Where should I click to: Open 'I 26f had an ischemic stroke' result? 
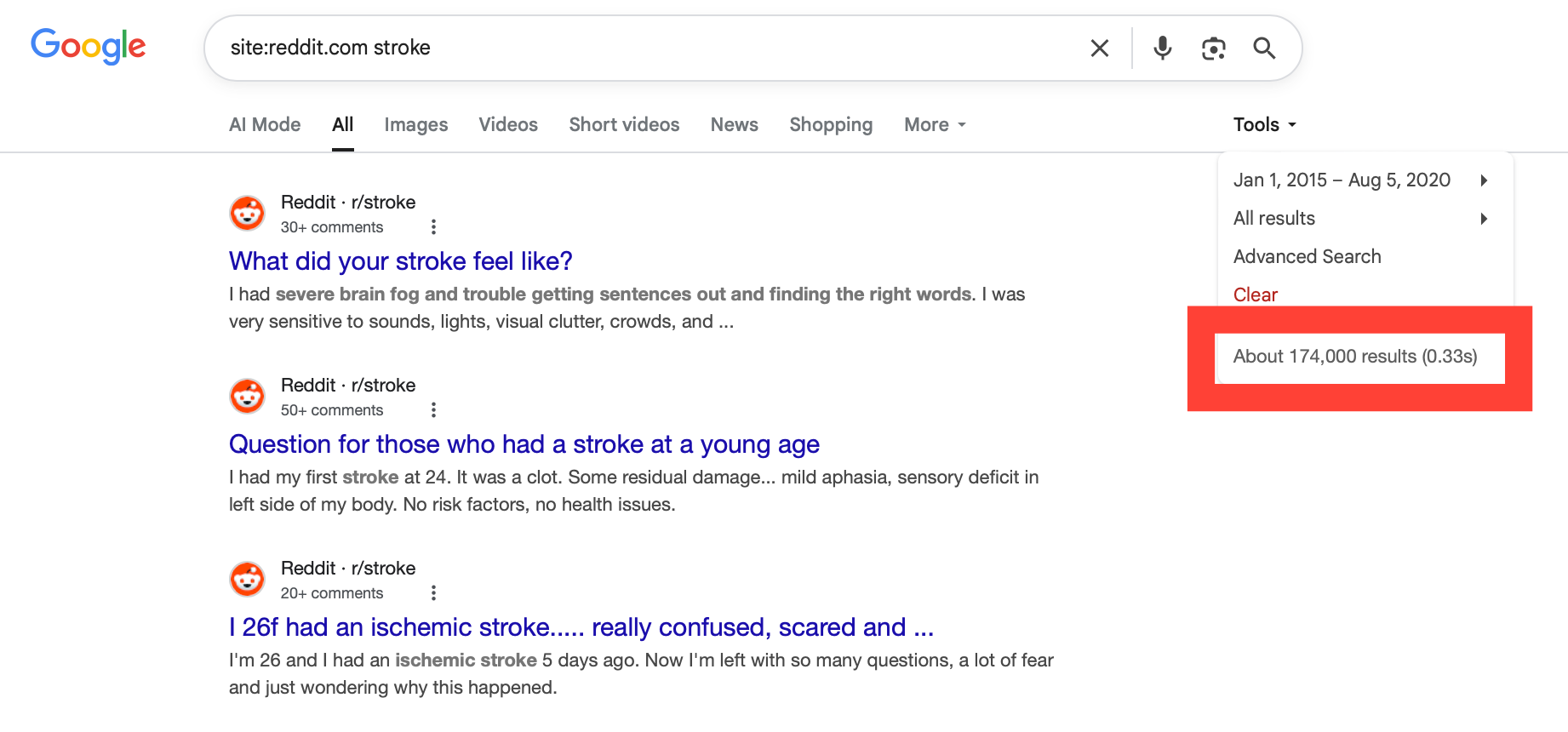click(581, 626)
